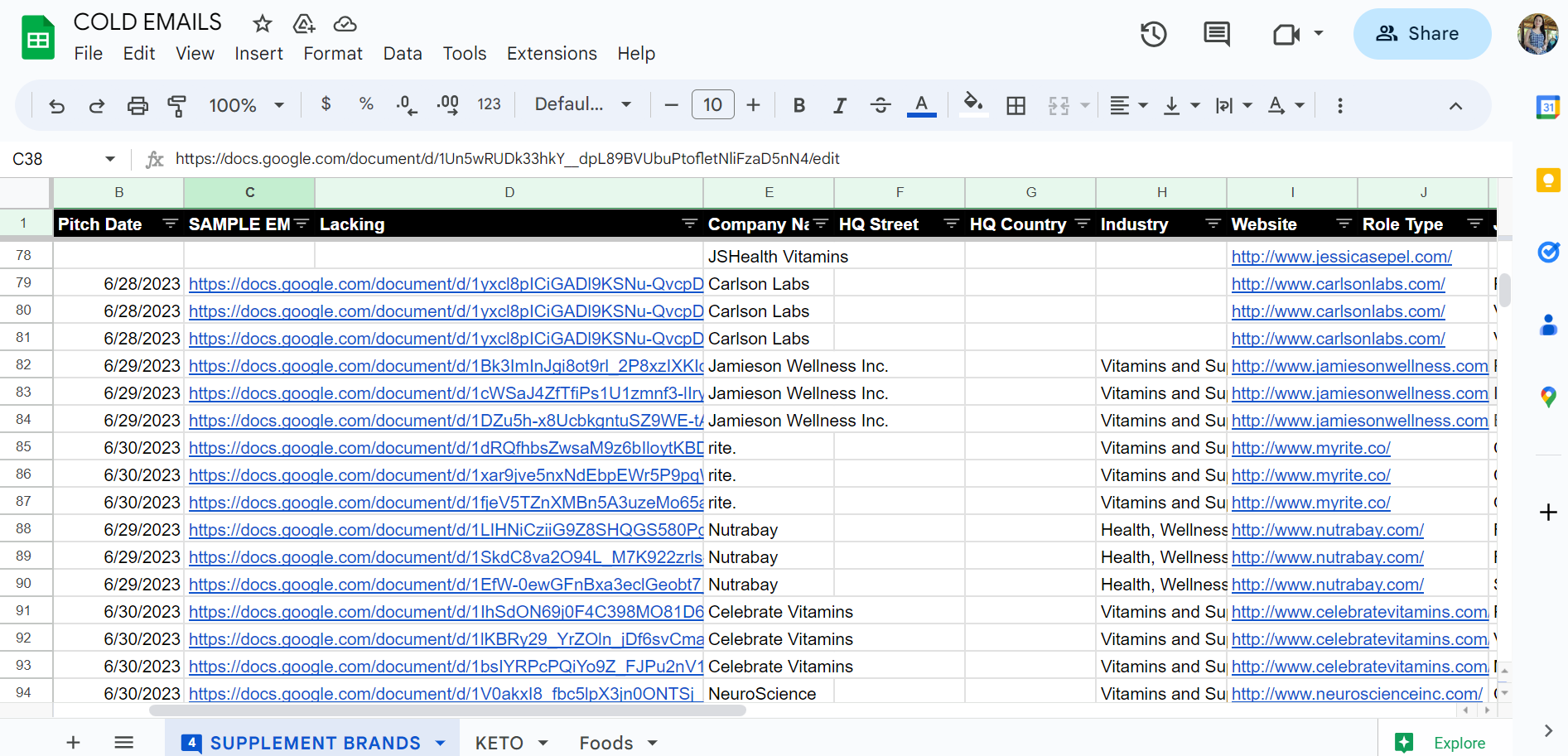Open the font family dropdown
The height and width of the screenshot is (756, 1568).
click(583, 104)
